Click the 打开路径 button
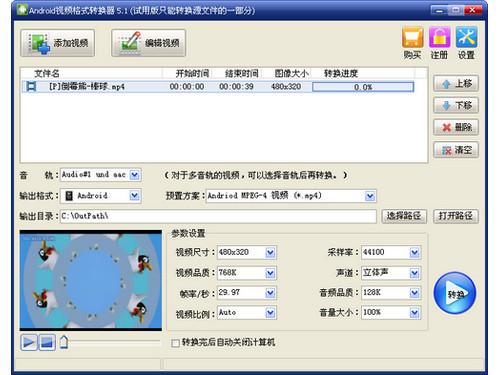This screenshot has width=500, height=375. [x=456, y=216]
